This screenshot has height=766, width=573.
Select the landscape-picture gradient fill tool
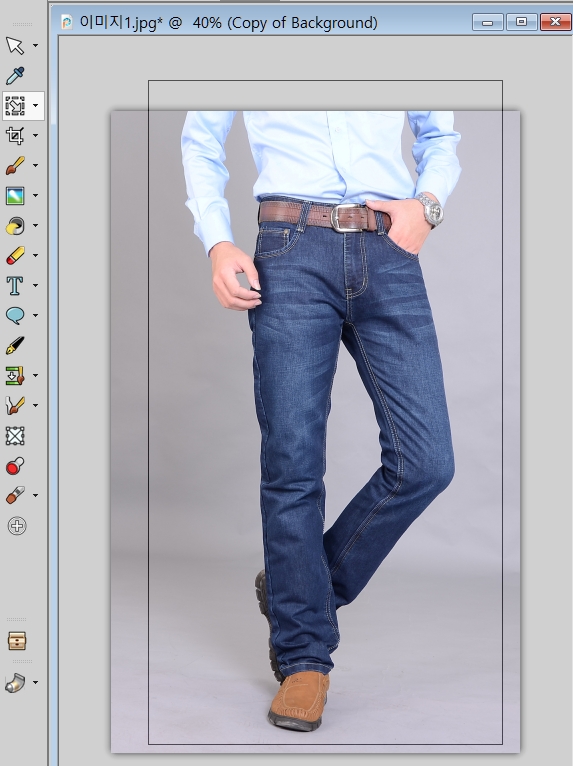tap(15, 195)
